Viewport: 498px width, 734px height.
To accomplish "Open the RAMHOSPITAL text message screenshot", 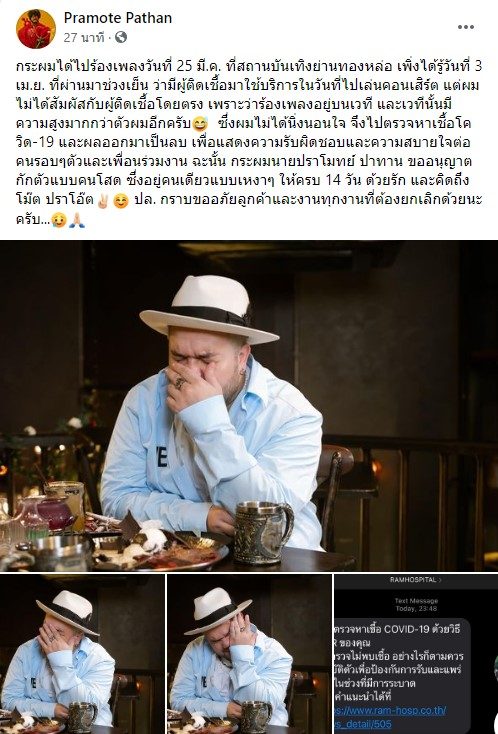I will pyautogui.click(x=416, y=654).
